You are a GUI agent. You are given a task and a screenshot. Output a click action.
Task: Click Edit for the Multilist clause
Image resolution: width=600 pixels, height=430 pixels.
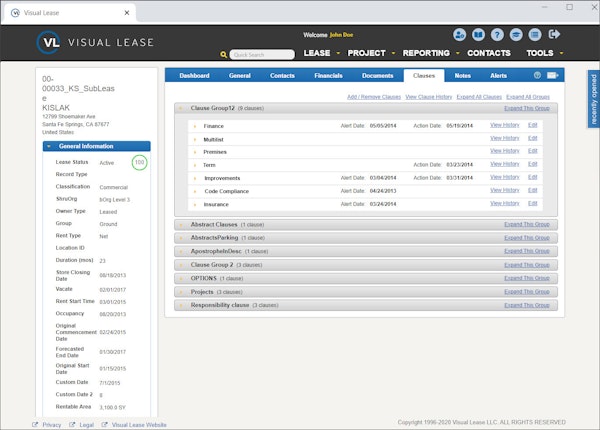(533, 138)
